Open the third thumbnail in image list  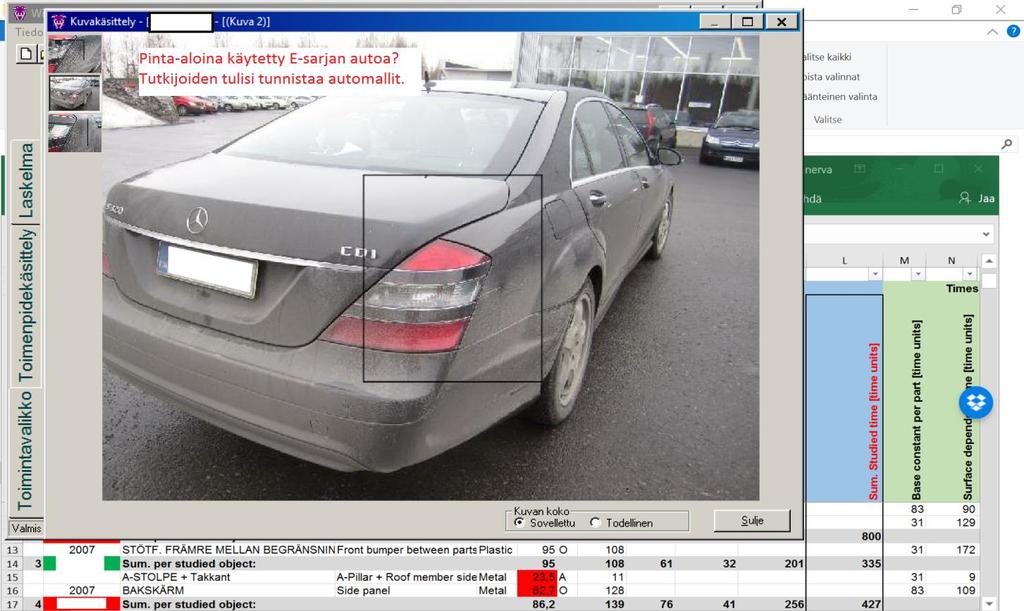click(x=74, y=133)
